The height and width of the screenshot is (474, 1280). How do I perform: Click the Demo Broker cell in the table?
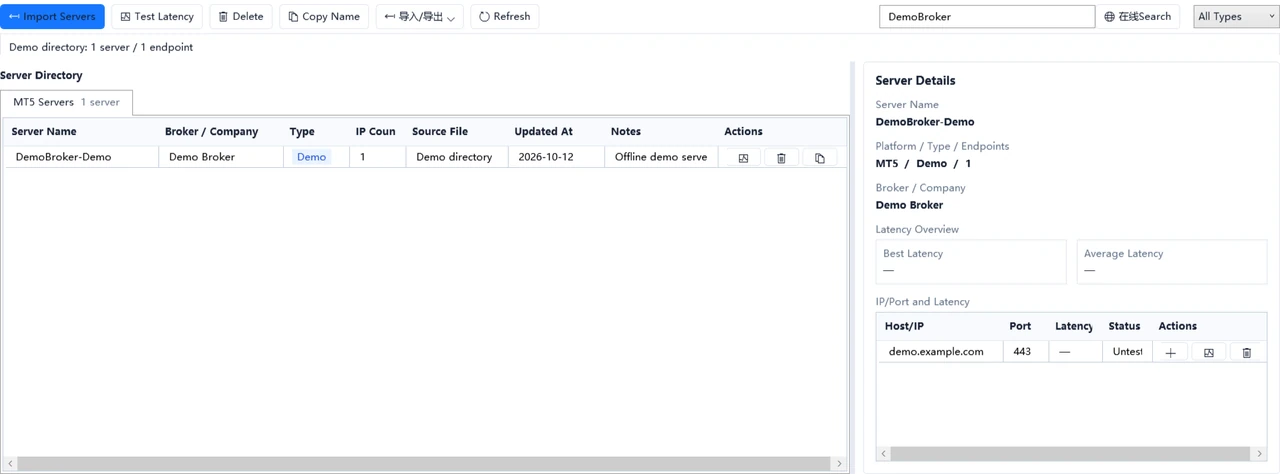[x=220, y=157]
